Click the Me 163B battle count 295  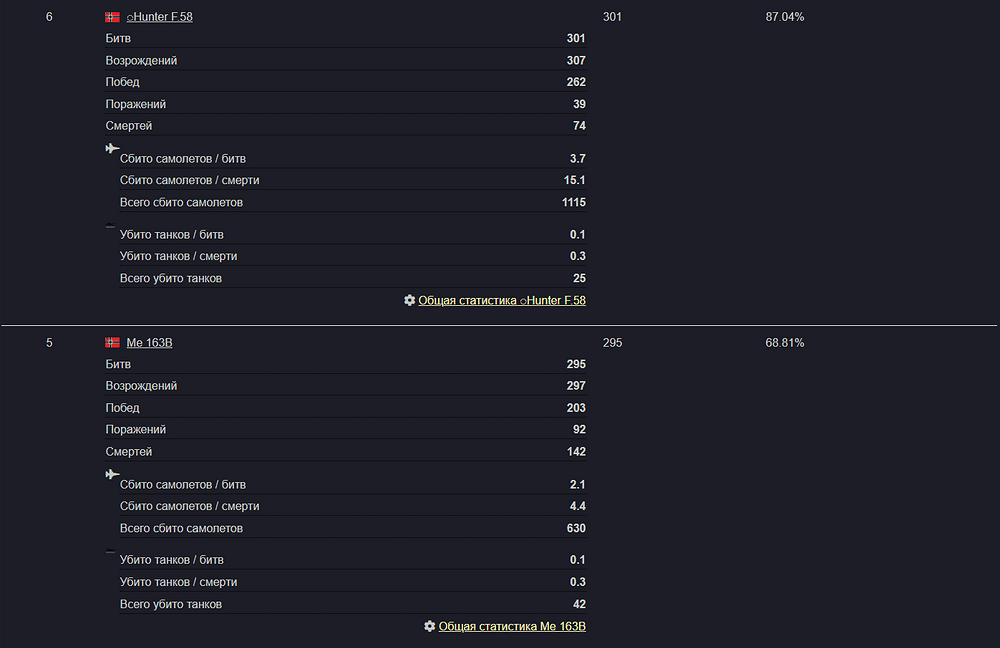click(x=612, y=342)
